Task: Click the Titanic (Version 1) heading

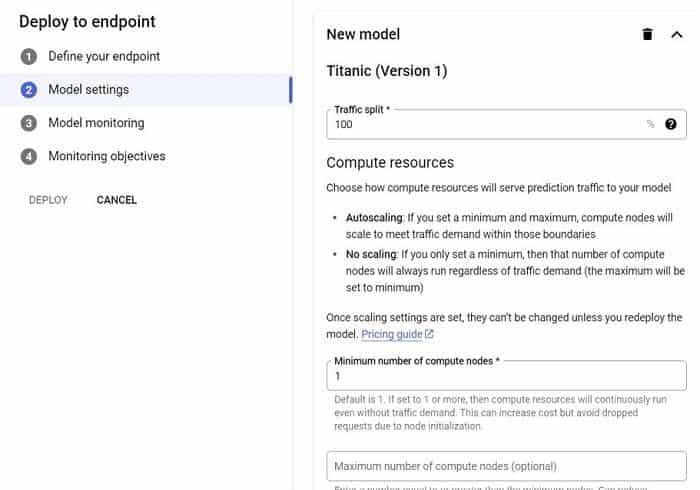Action: click(x=387, y=71)
